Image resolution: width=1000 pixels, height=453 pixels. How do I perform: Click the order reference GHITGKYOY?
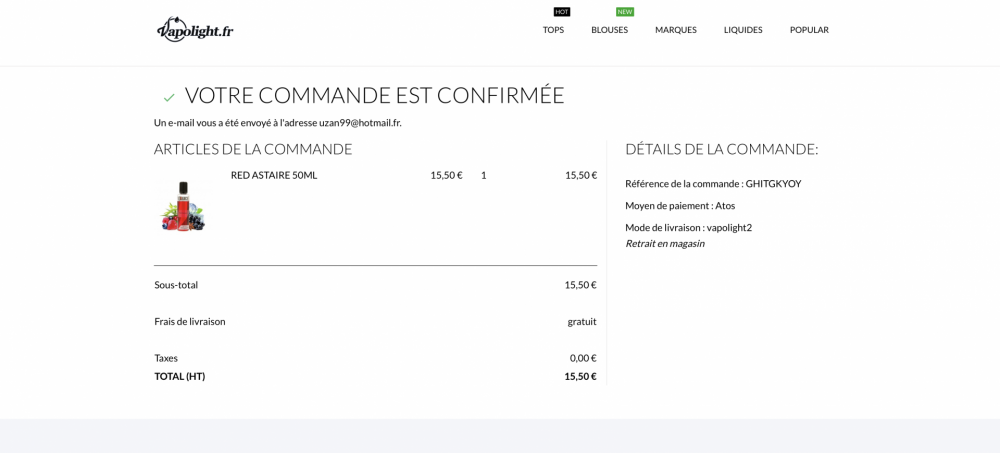click(x=773, y=184)
